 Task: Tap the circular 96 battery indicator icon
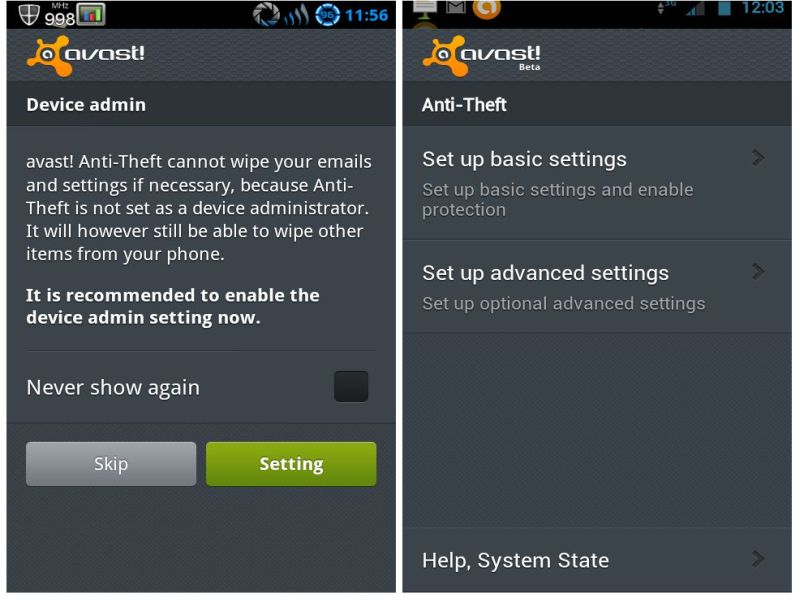pyautogui.click(x=327, y=15)
